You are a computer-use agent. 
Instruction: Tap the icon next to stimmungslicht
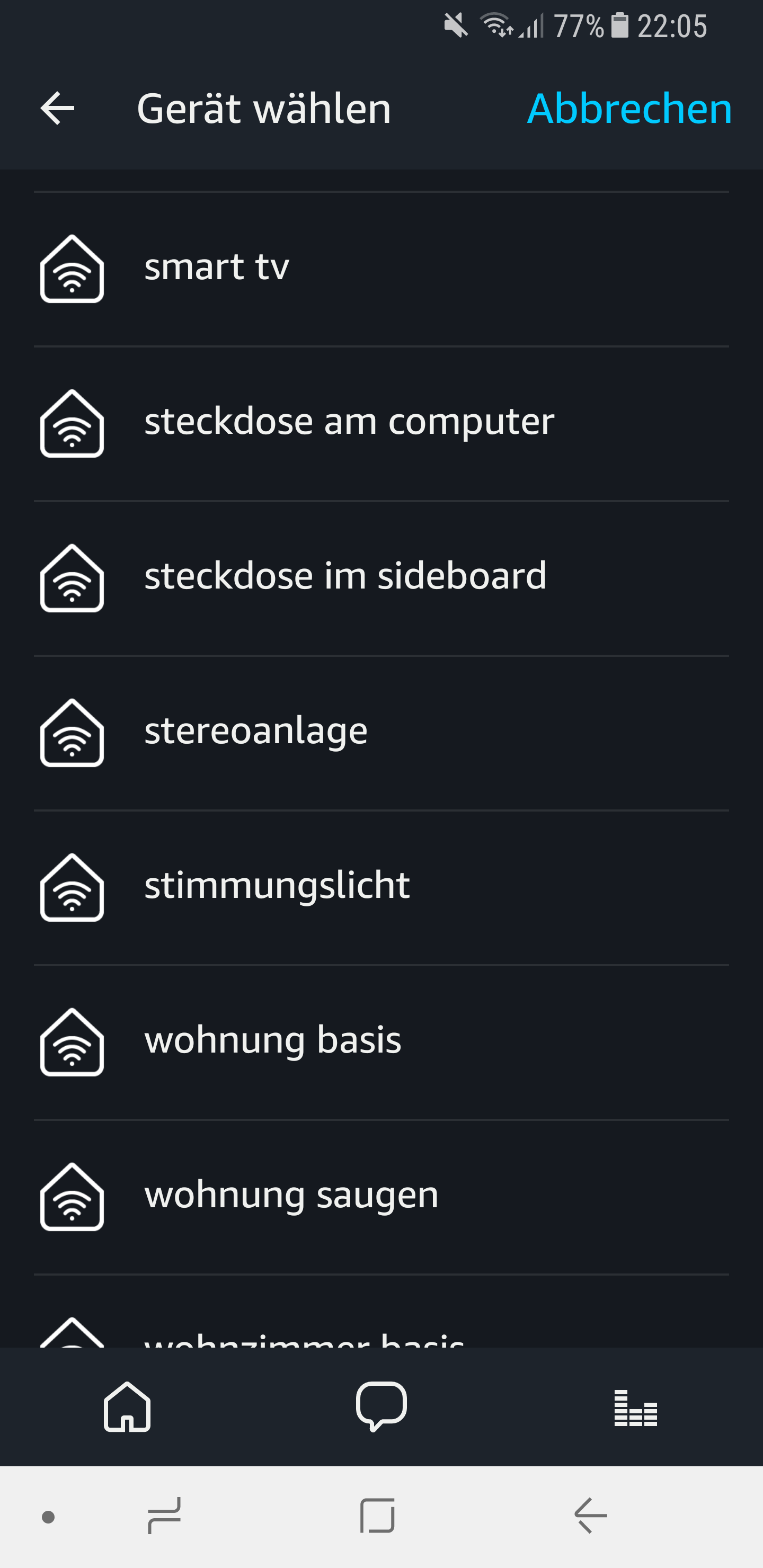pyautogui.click(x=72, y=887)
